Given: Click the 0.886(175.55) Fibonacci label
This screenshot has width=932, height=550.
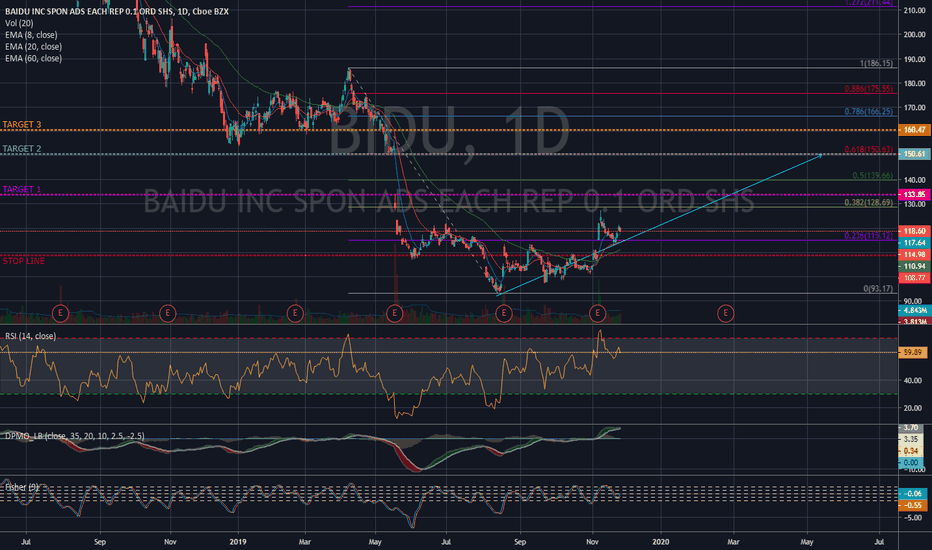Looking at the screenshot, I should coord(868,89).
